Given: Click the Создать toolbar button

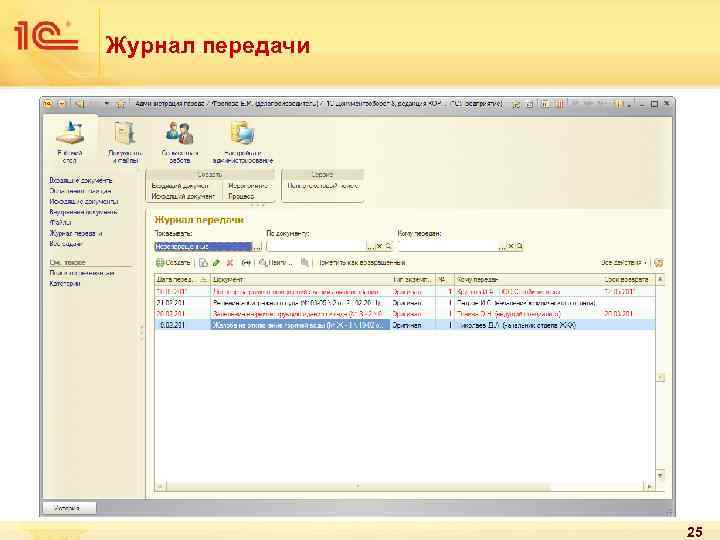Looking at the screenshot, I should [x=173, y=263].
